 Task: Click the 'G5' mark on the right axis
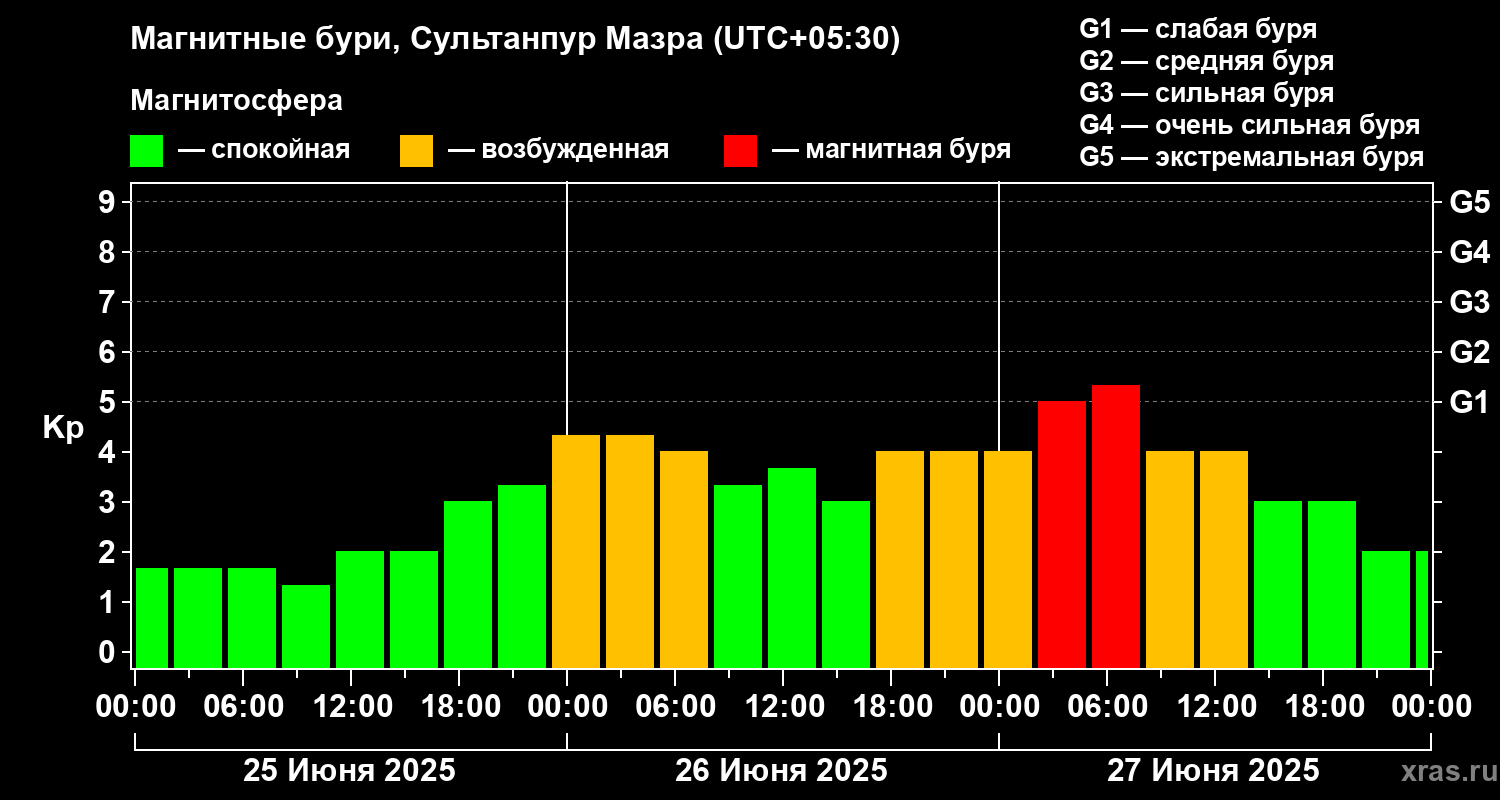click(1469, 202)
